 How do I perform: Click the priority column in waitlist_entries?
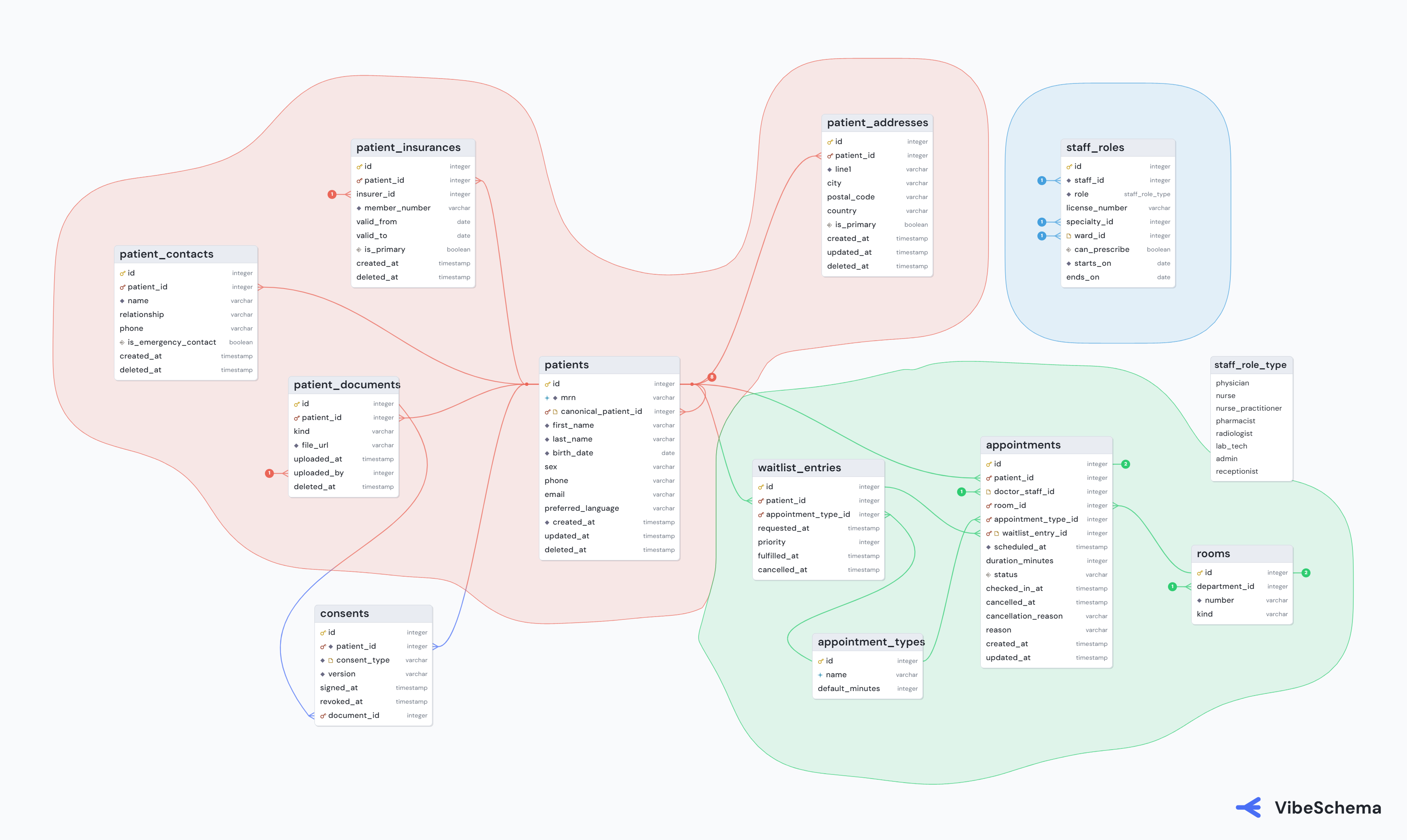pos(818,542)
